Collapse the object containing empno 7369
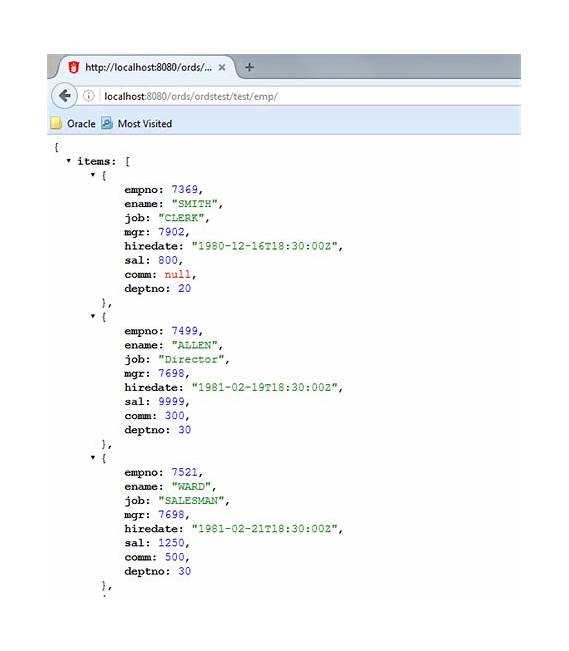 [x=93, y=175]
